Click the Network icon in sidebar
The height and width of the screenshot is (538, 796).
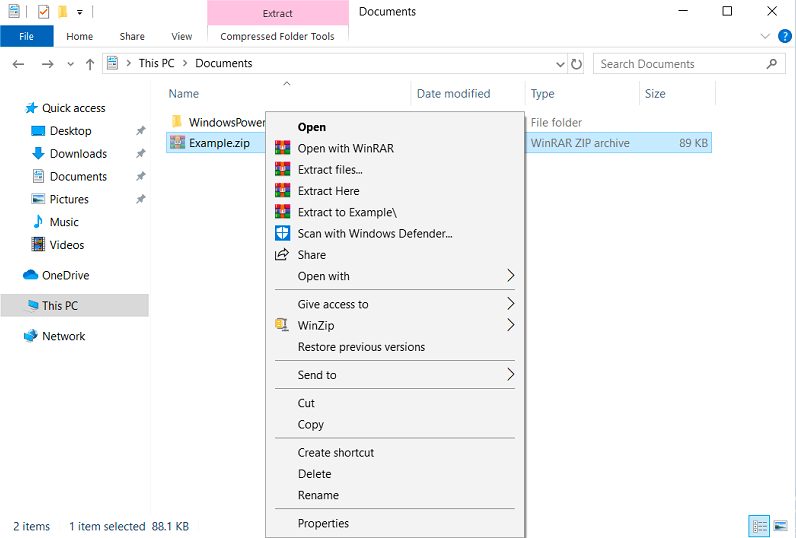point(30,335)
